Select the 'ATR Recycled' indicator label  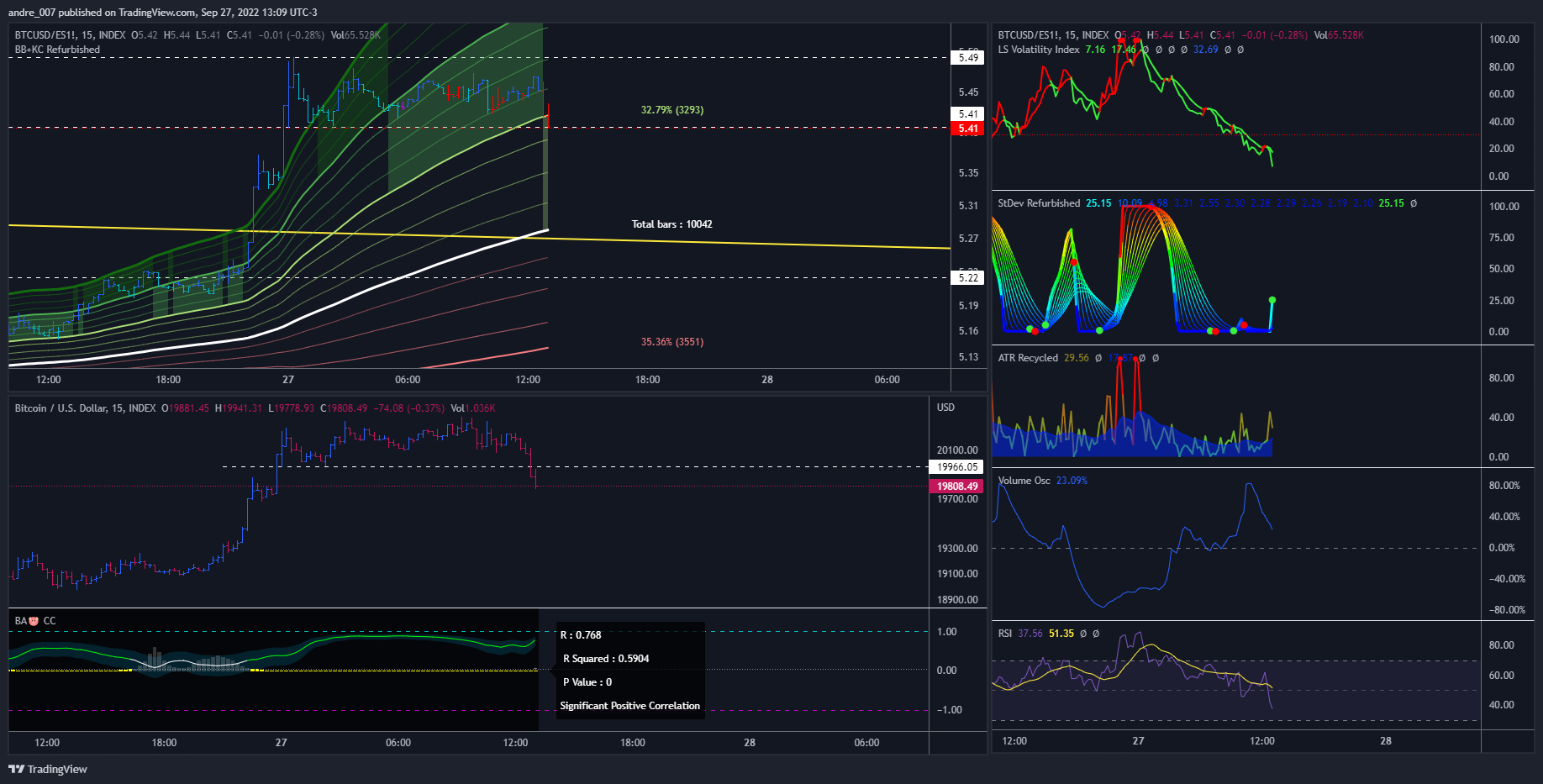(x=1028, y=358)
